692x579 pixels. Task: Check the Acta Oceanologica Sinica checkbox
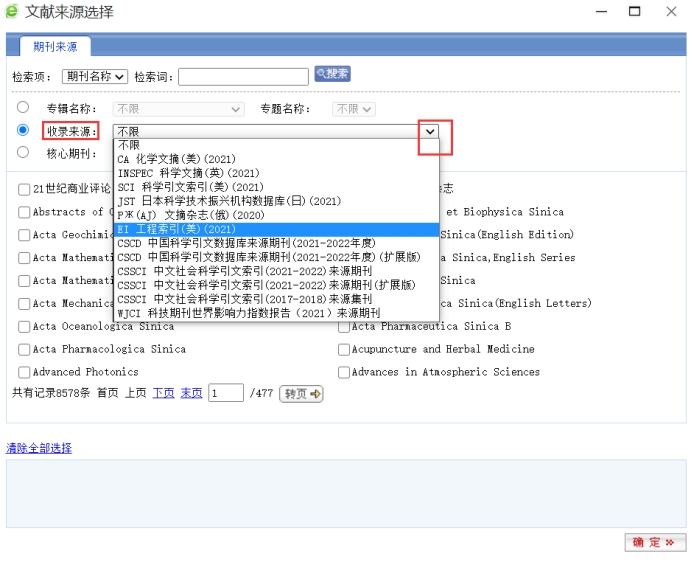(x=24, y=327)
